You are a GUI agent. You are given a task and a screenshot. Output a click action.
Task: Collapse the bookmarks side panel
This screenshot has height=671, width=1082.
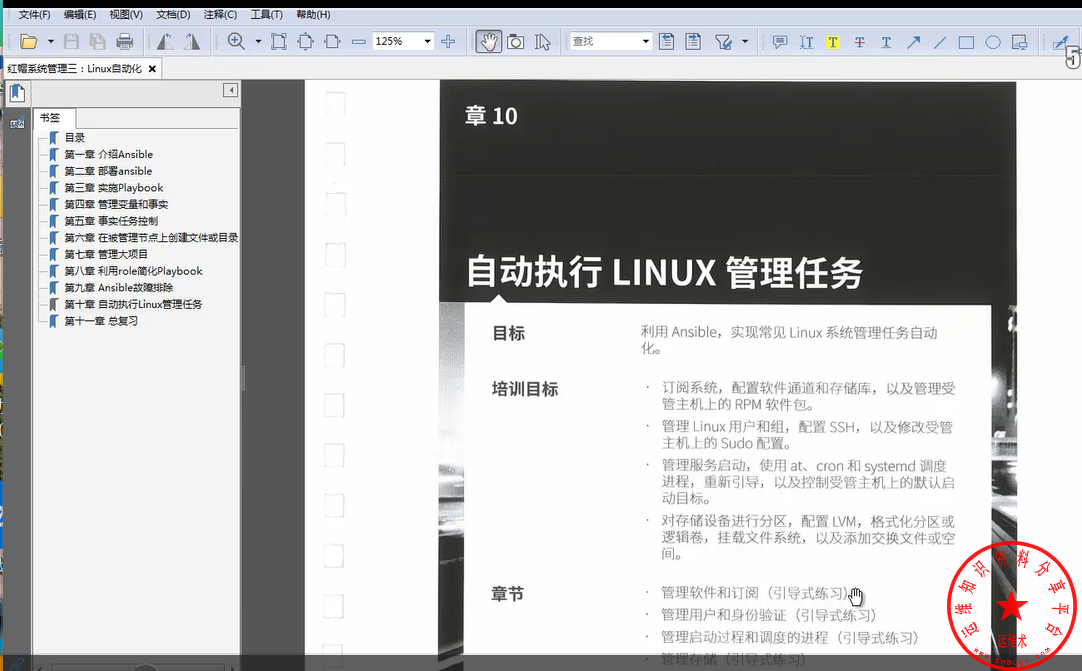231,91
